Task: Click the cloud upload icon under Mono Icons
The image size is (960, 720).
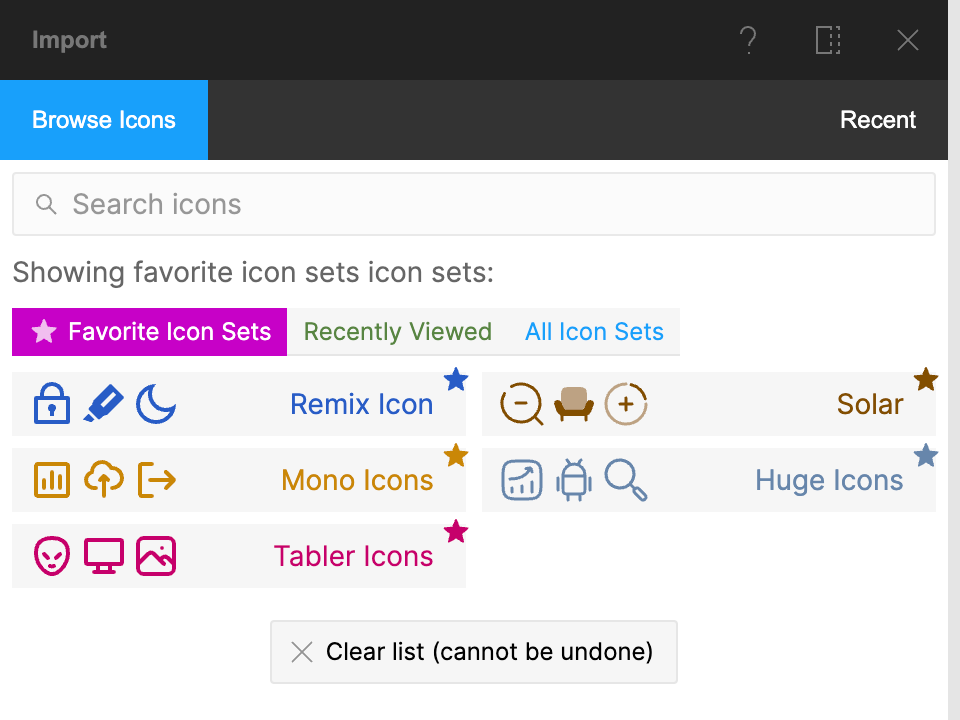Action: pos(103,480)
